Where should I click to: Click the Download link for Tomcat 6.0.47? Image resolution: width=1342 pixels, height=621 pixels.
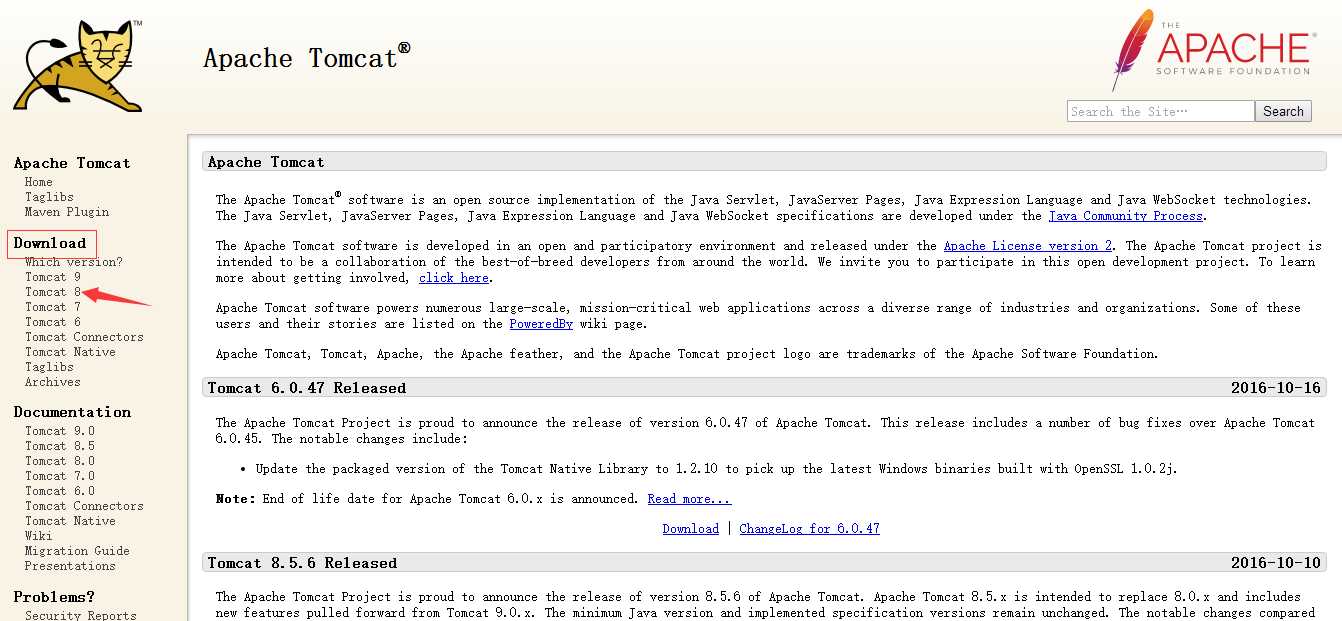click(x=690, y=529)
